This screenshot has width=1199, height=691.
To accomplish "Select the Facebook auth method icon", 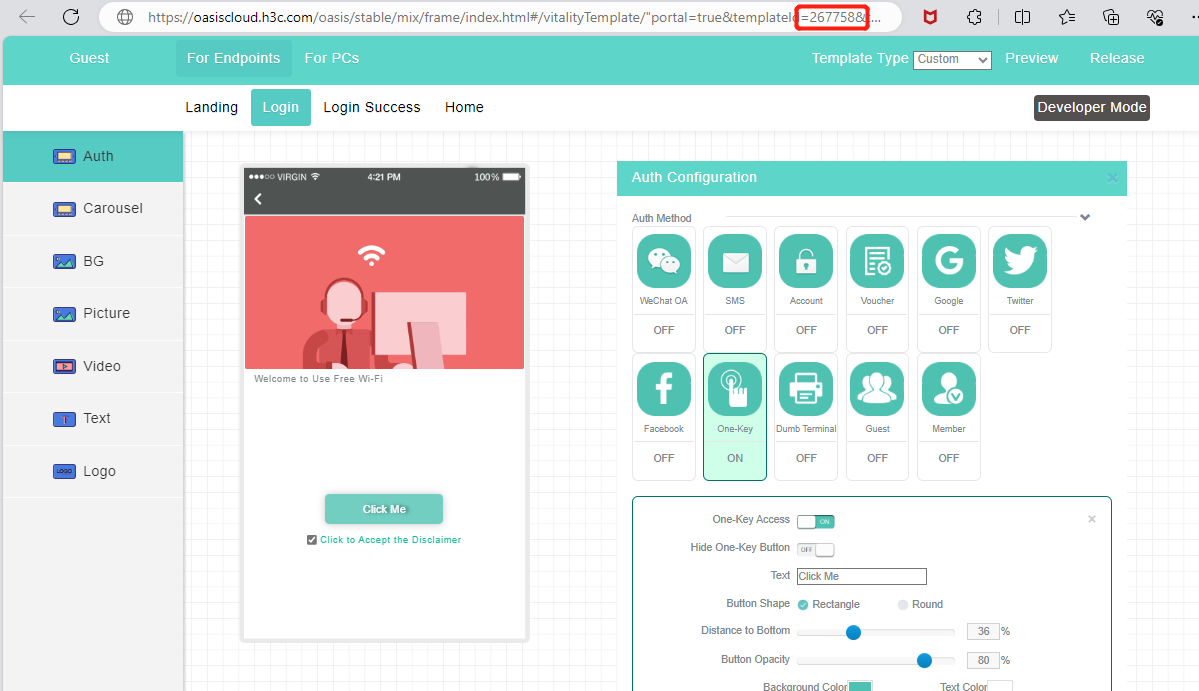I will point(664,389).
